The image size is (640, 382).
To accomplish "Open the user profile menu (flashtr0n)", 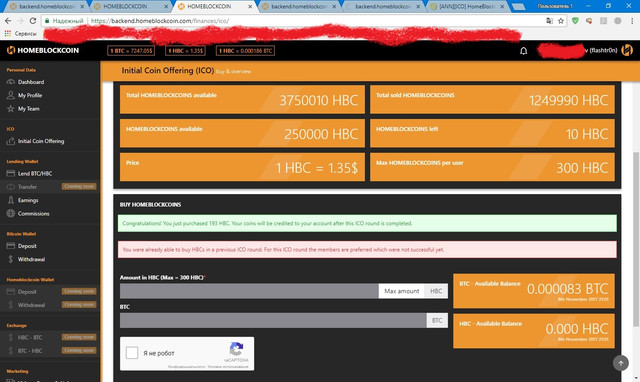I will click(x=603, y=51).
